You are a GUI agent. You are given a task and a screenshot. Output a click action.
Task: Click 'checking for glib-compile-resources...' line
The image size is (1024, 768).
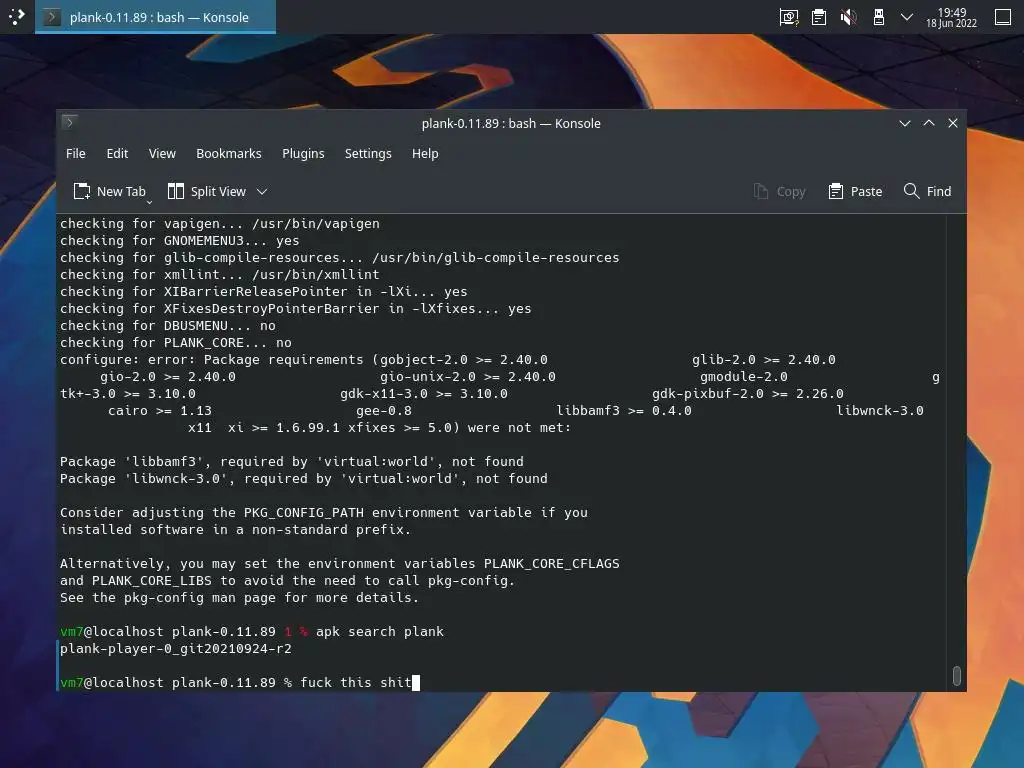click(340, 257)
